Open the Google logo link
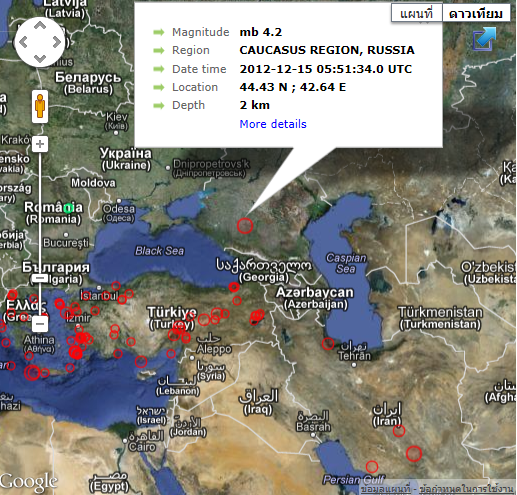Screen dimensions: 517x495 coord(28,482)
